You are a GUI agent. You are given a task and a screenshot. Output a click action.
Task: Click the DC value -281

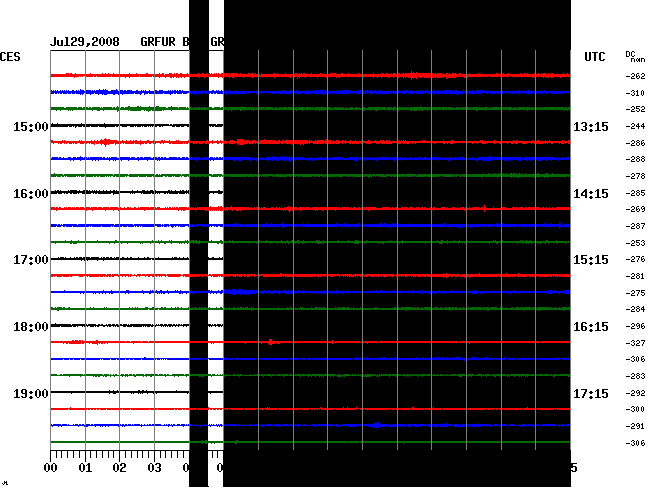[x=635, y=276]
